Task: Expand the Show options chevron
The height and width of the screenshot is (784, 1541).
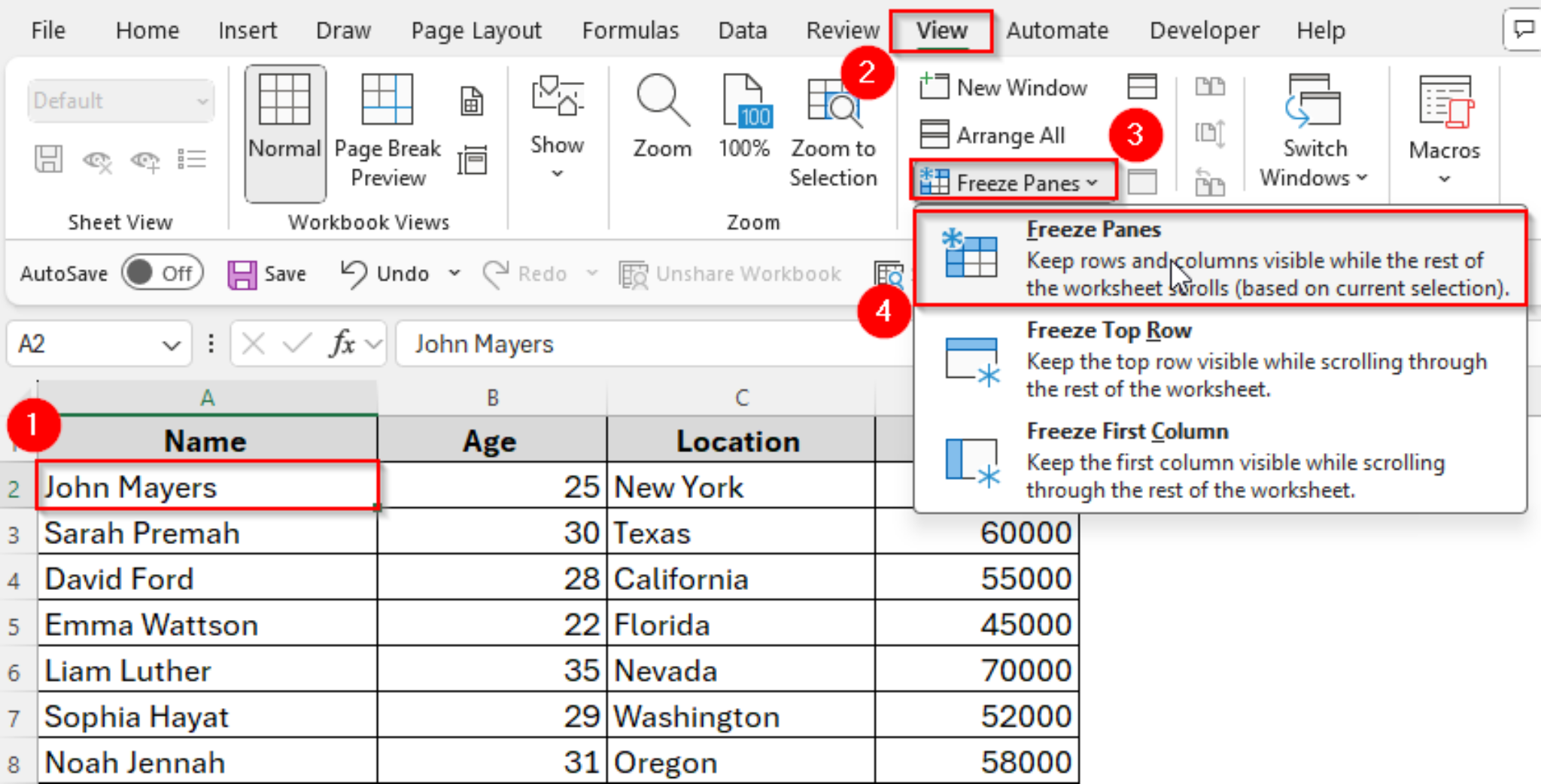Action: click(557, 172)
